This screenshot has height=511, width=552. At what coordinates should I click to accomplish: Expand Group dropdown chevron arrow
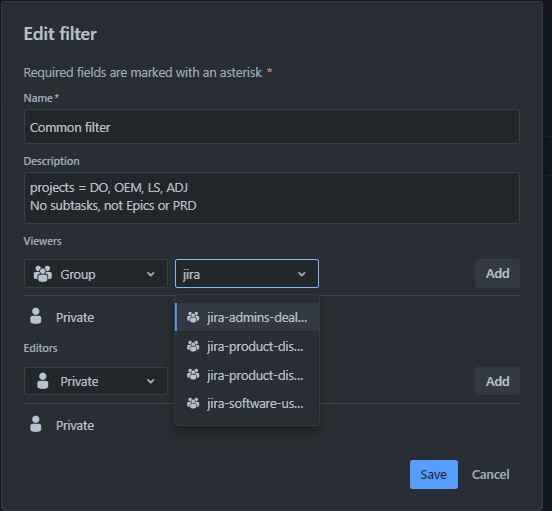coord(151,274)
